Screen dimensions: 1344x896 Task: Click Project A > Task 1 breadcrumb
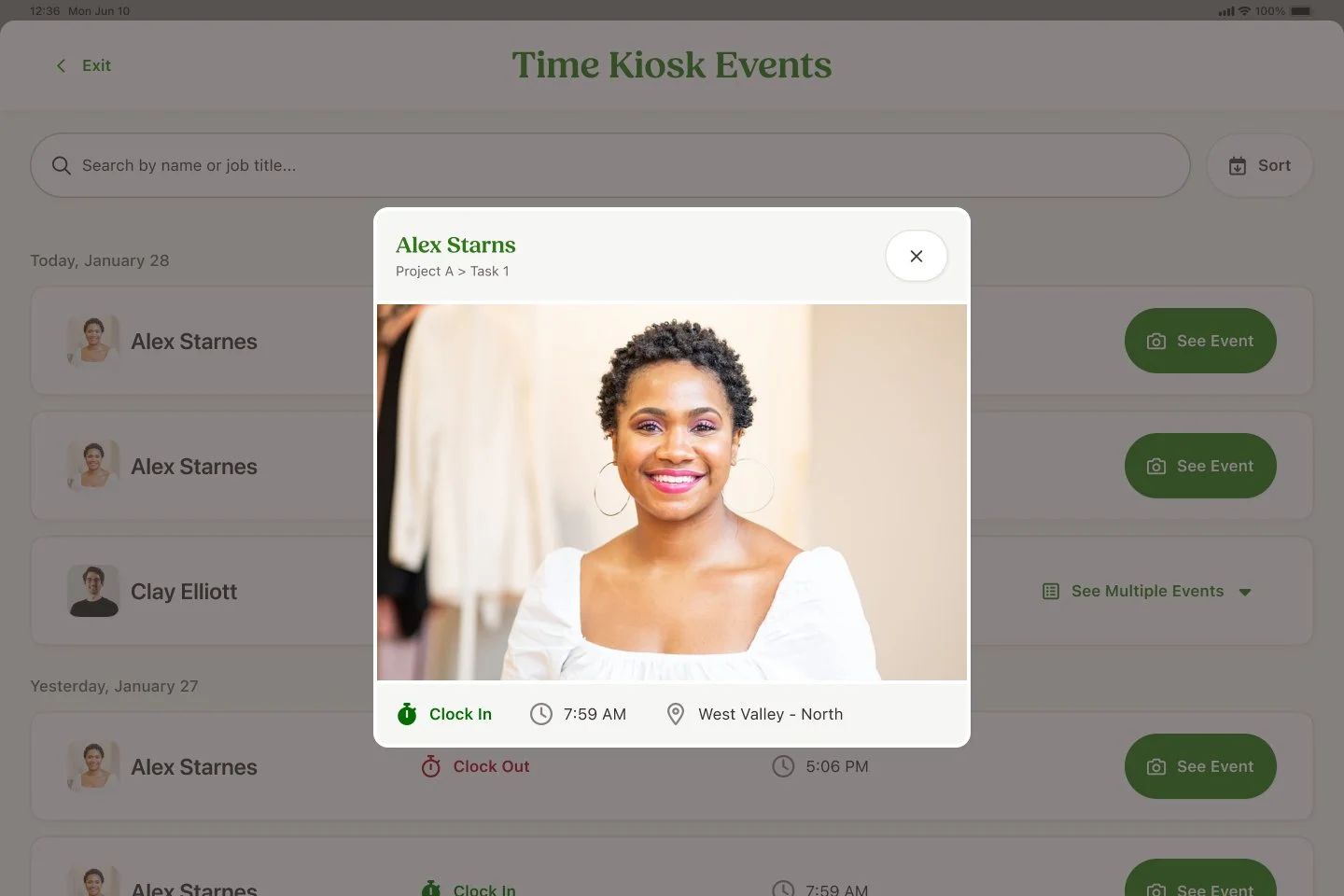453,271
